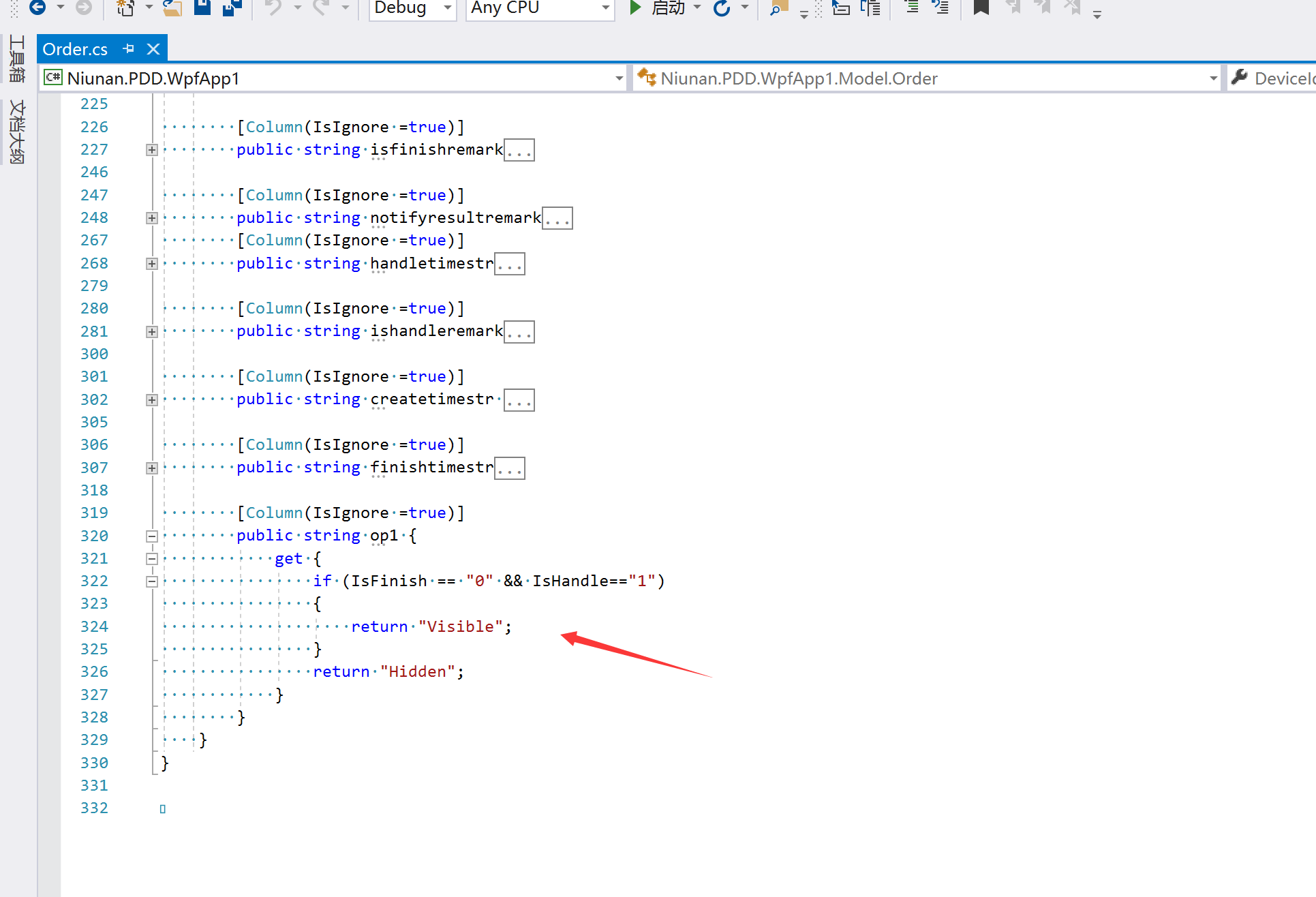Open the Debug configuration dropdown
The image size is (1316, 897).
coord(447,7)
